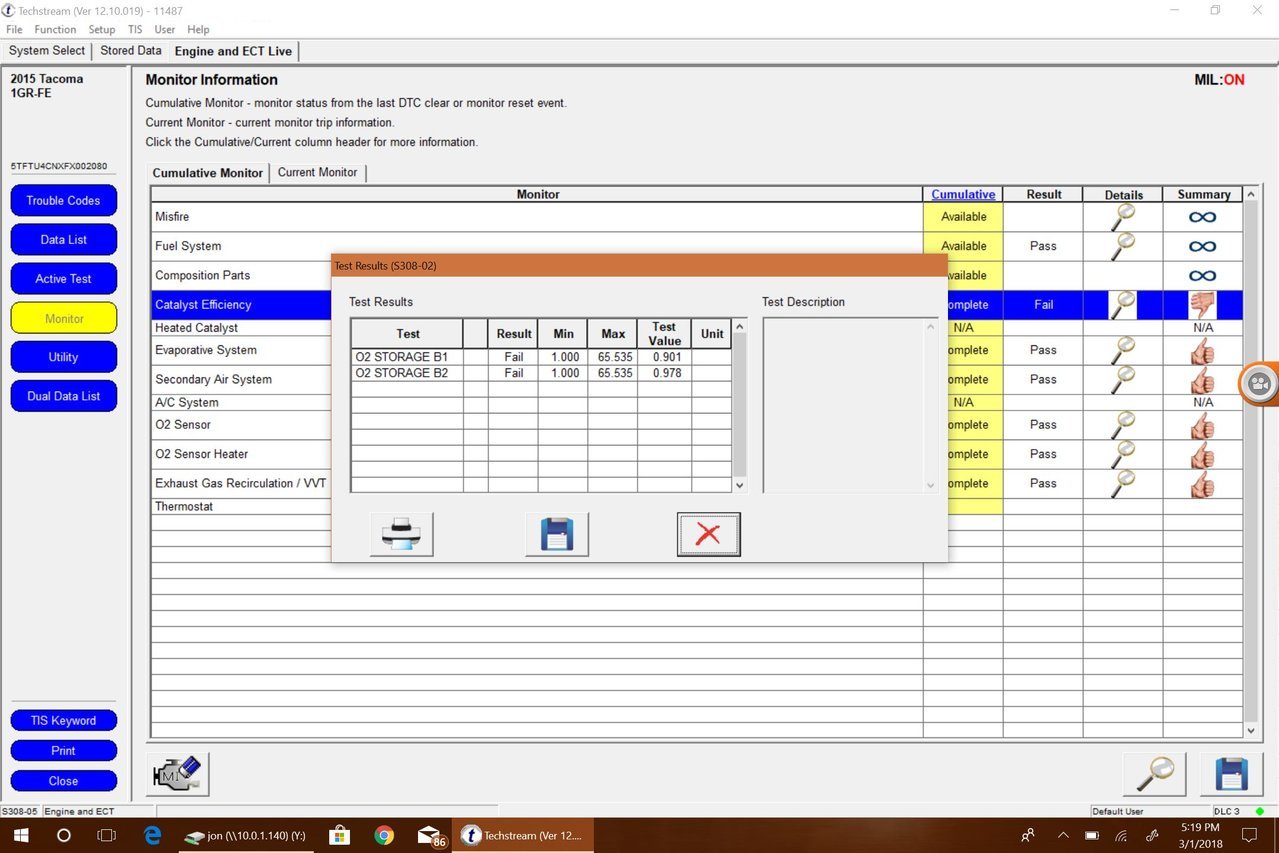Open the User menu

(x=165, y=30)
